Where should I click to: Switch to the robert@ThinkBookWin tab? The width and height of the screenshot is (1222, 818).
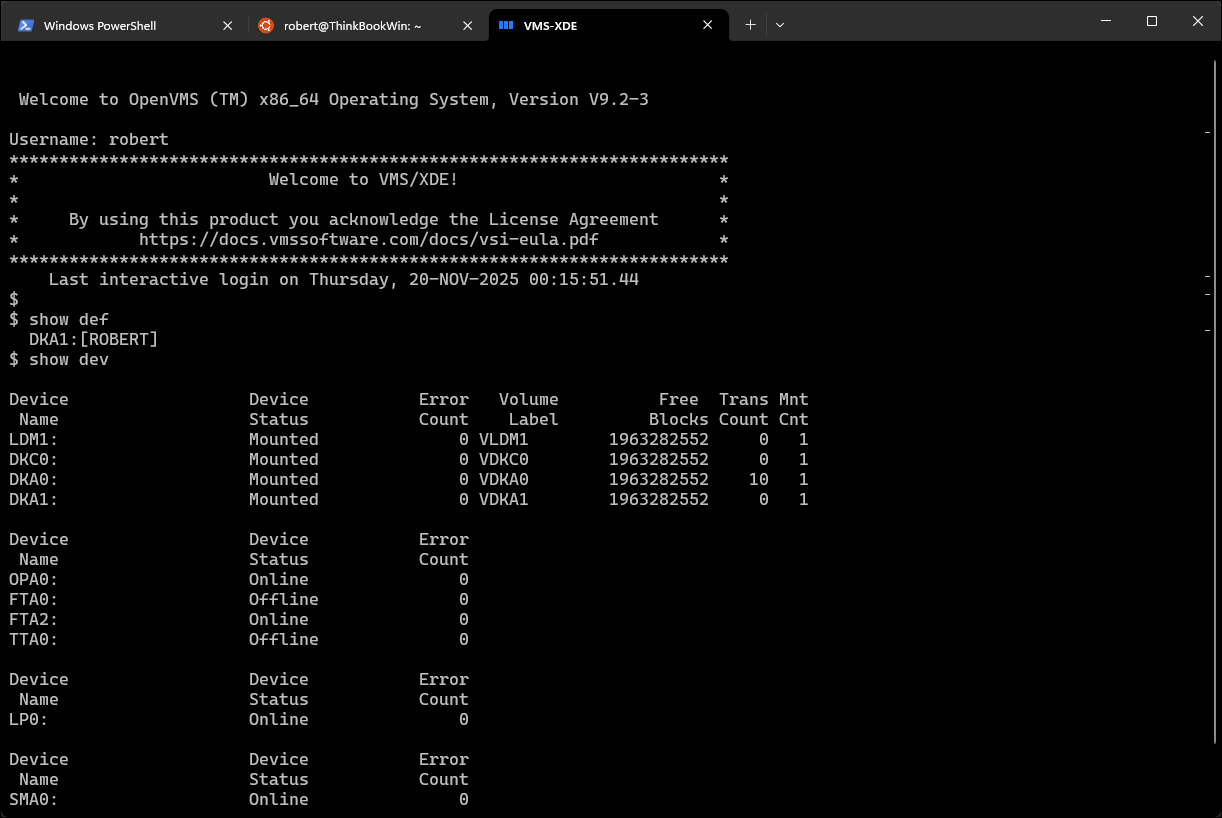[350, 24]
